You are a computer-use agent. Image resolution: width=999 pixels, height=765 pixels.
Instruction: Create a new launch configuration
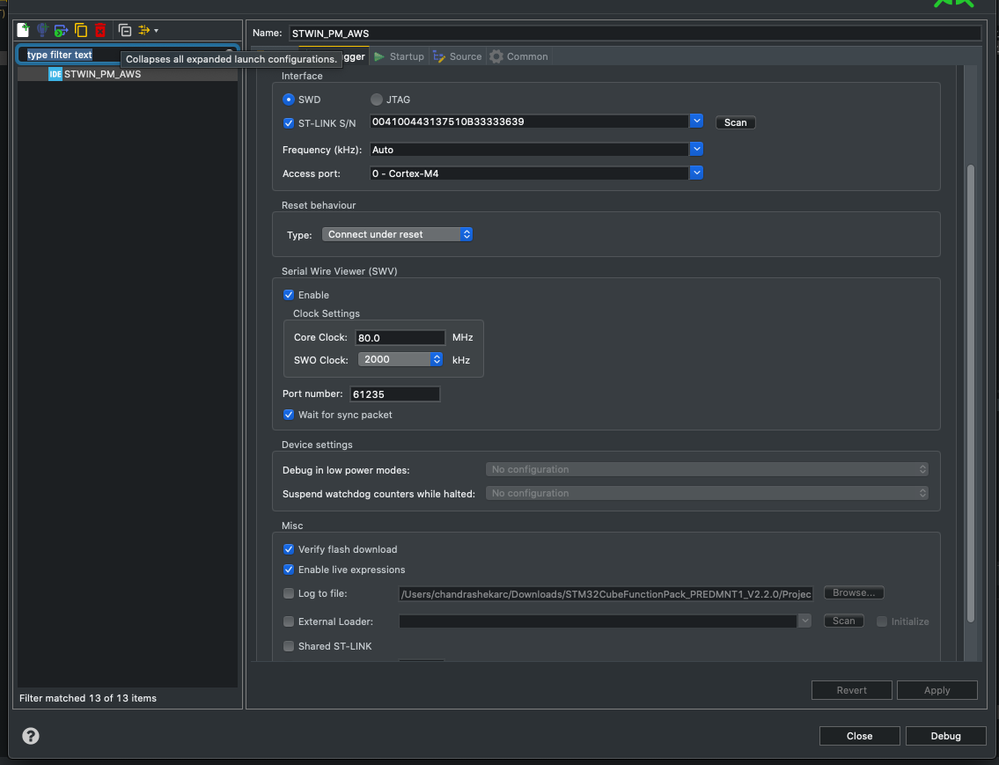23,30
